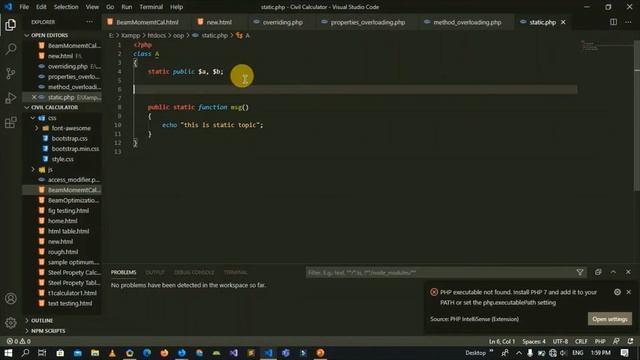Open the Edit menu
This screenshot has width=640, height=360.
click(x=41, y=7)
